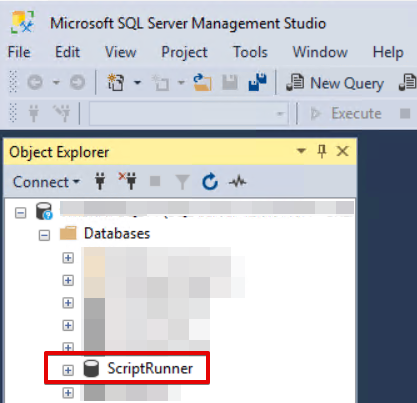Close the Object Explorer panel
Viewport: 417px width, 403px height.
tap(343, 151)
